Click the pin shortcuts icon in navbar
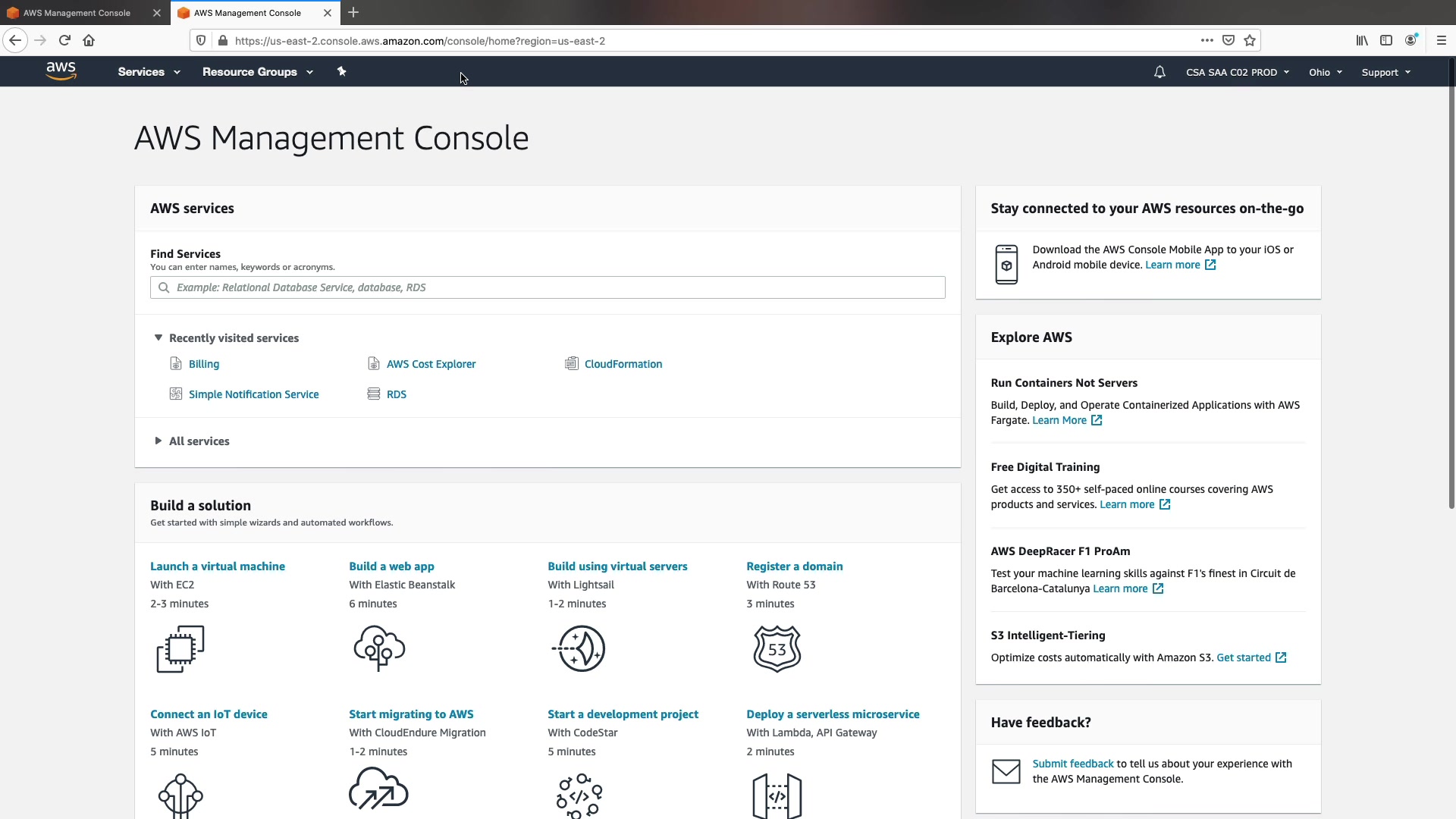 (x=341, y=71)
